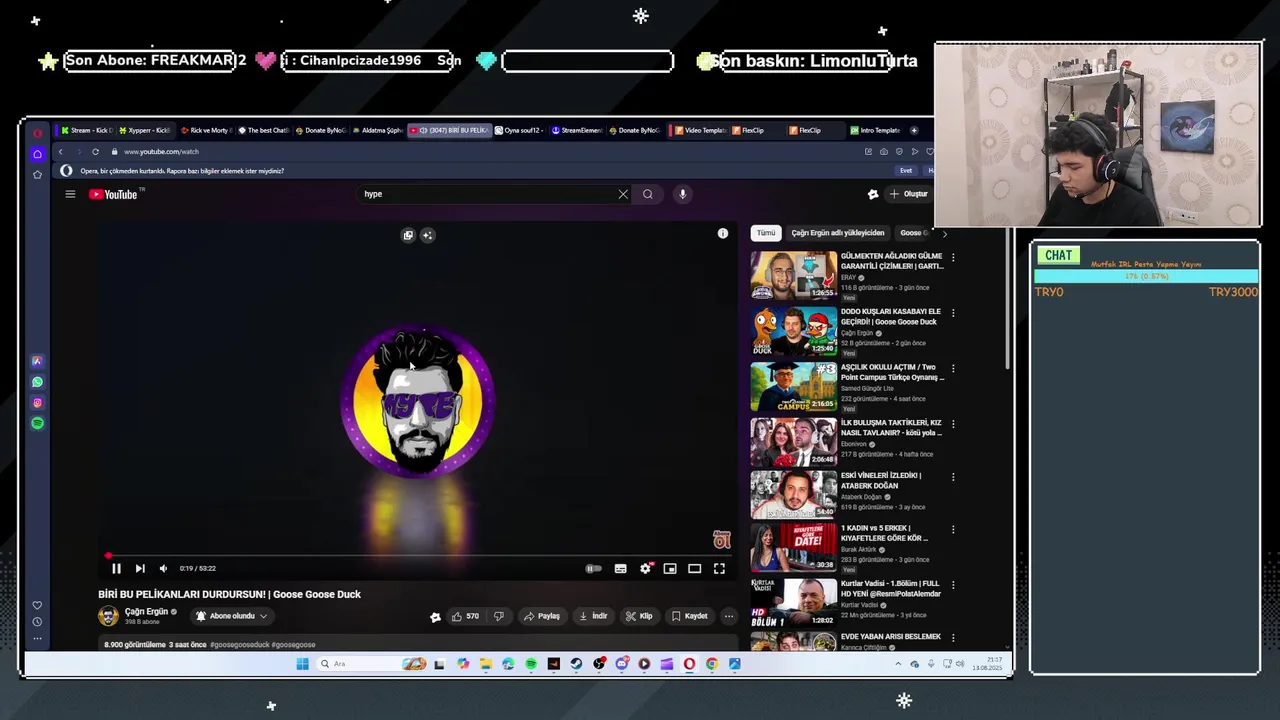Screen dimensions: 1280x720
Task: Open 'GÜLMEKTEN AĞLADIKI GÜLME' video thumbnail
Action: pos(794,275)
